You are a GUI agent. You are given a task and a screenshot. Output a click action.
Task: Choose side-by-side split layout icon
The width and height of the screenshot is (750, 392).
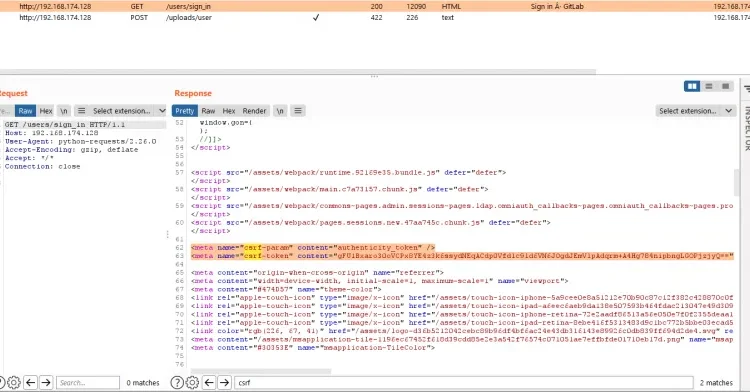[x=692, y=86]
